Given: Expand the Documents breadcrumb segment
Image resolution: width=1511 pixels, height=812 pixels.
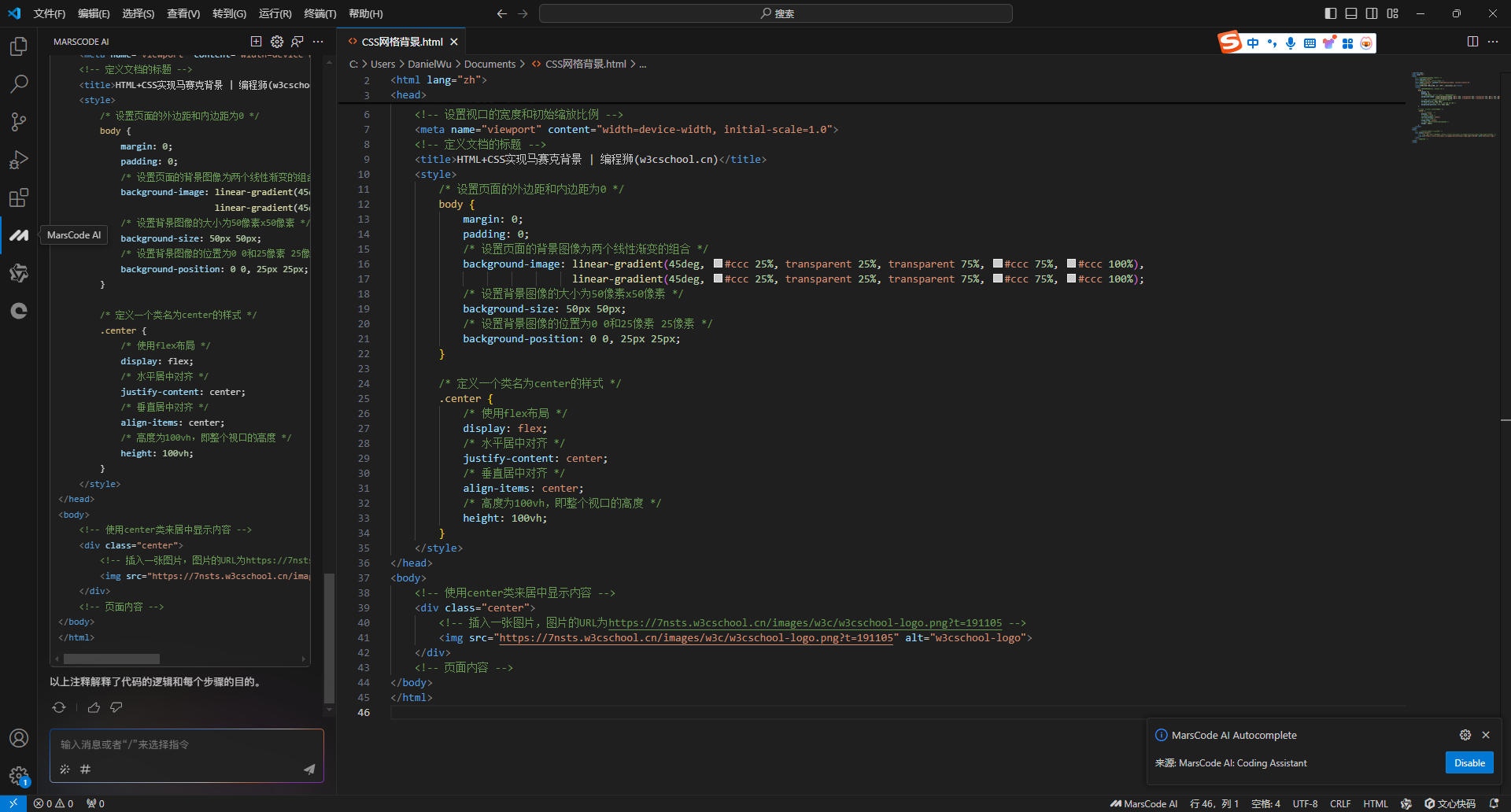Looking at the screenshot, I should pyautogui.click(x=490, y=65).
